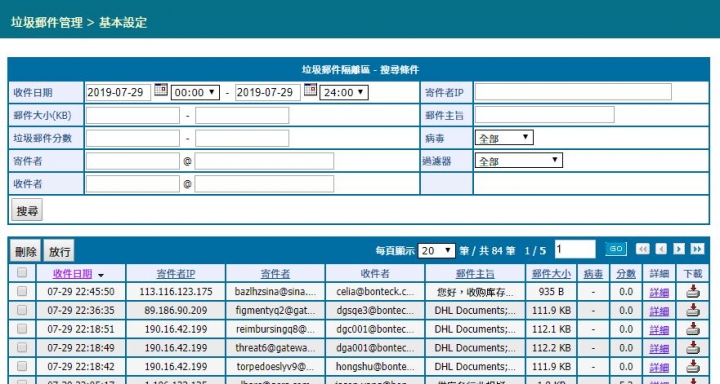Click the 放行 release button
The width and height of the screenshot is (720, 384).
click(x=59, y=251)
